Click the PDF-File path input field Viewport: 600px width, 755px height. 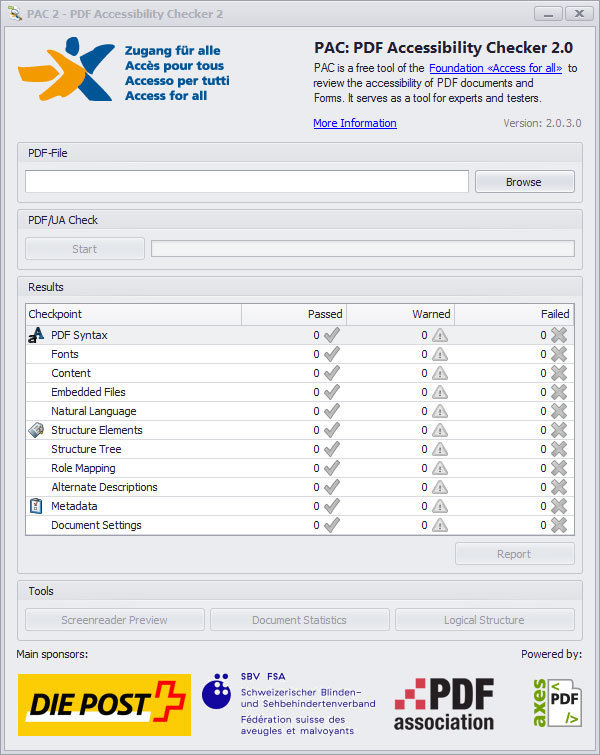(x=247, y=182)
